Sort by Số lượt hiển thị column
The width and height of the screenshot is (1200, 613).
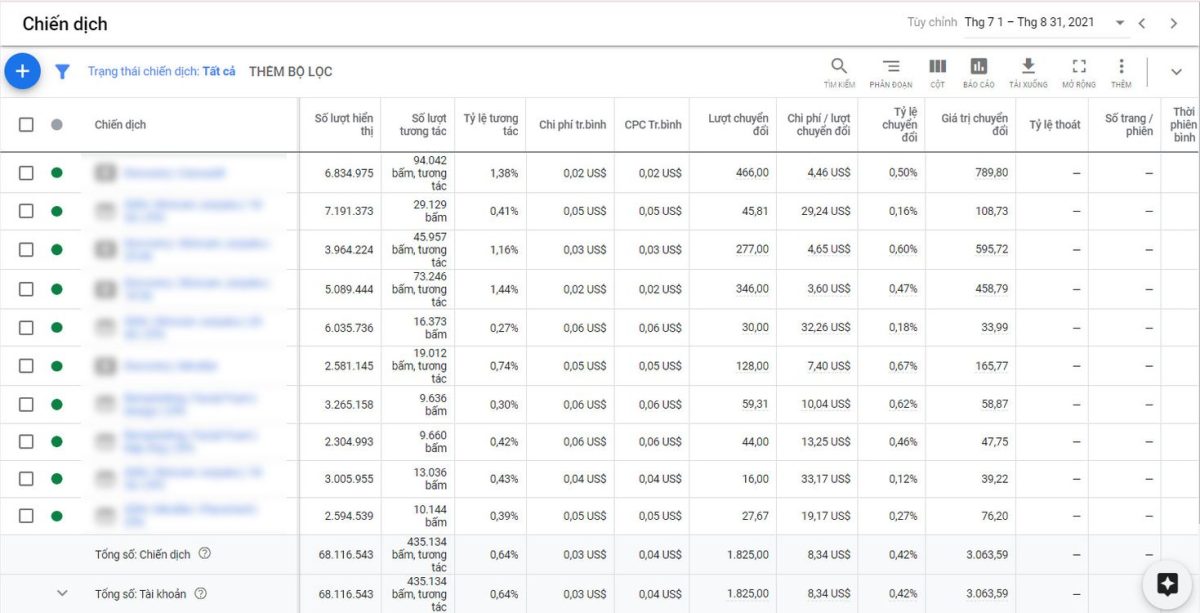(x=344, y=125)
